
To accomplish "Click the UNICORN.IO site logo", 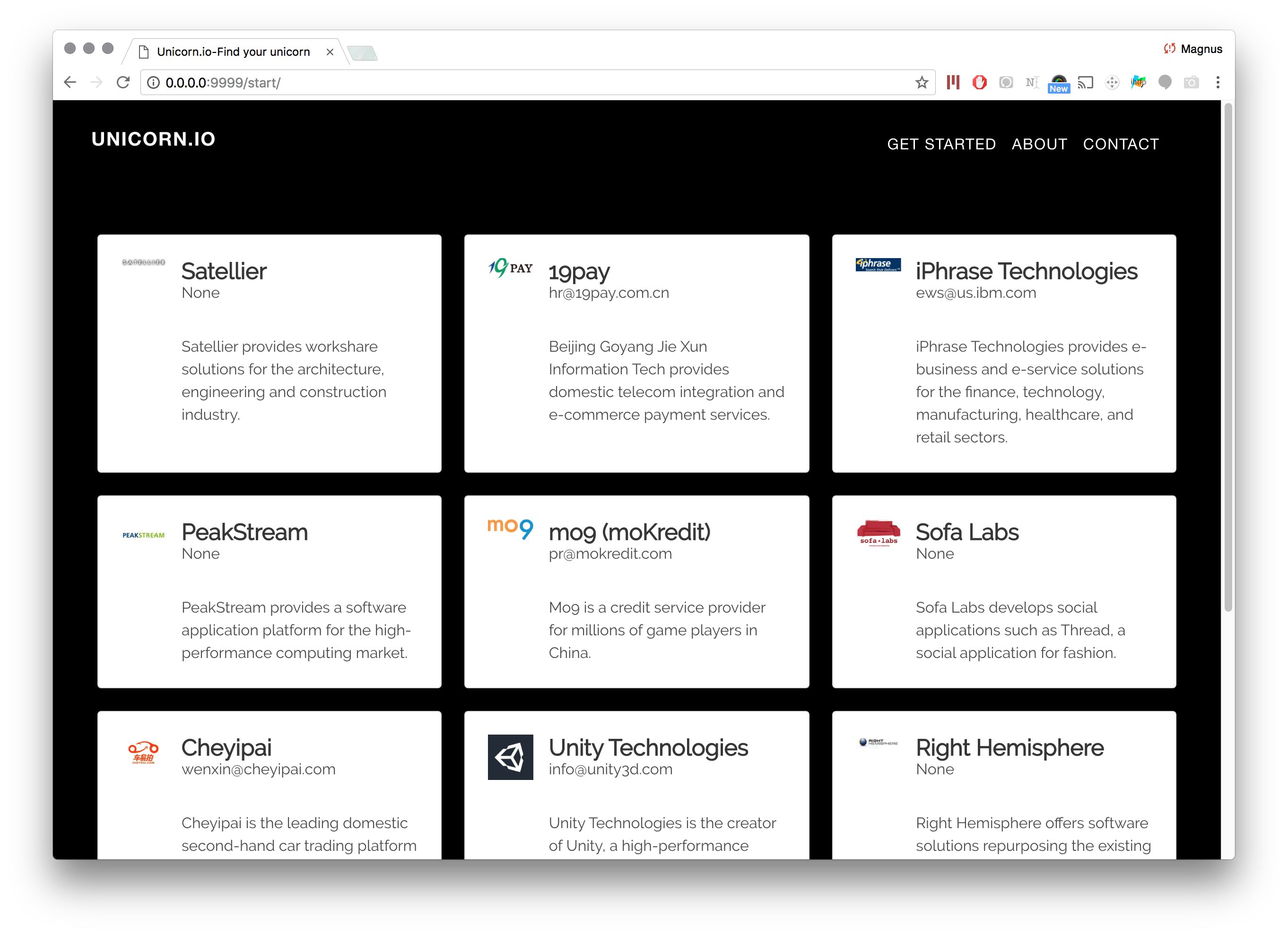I will (x=153, y=139).
